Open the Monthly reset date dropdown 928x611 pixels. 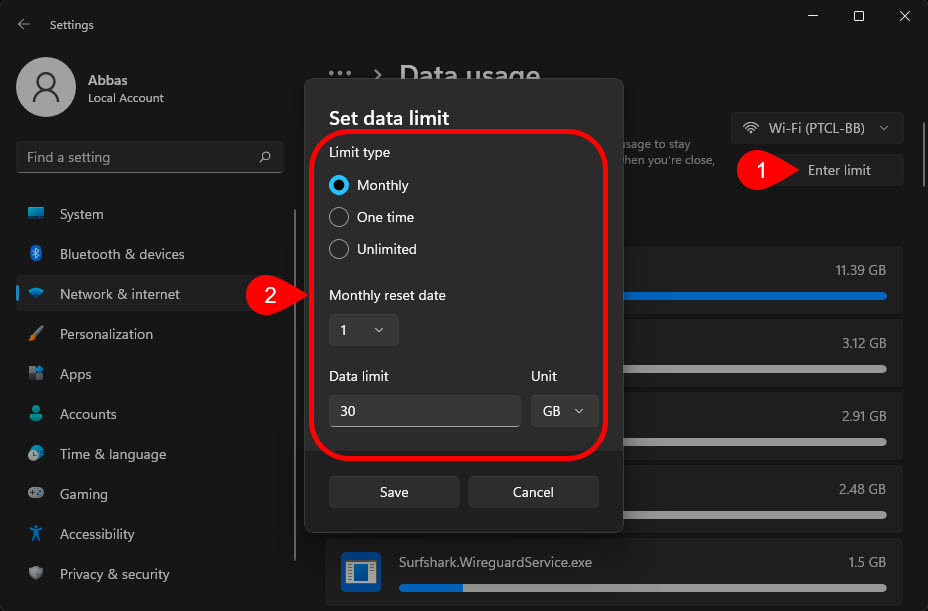pyautogui.click(x=363, y=330)
